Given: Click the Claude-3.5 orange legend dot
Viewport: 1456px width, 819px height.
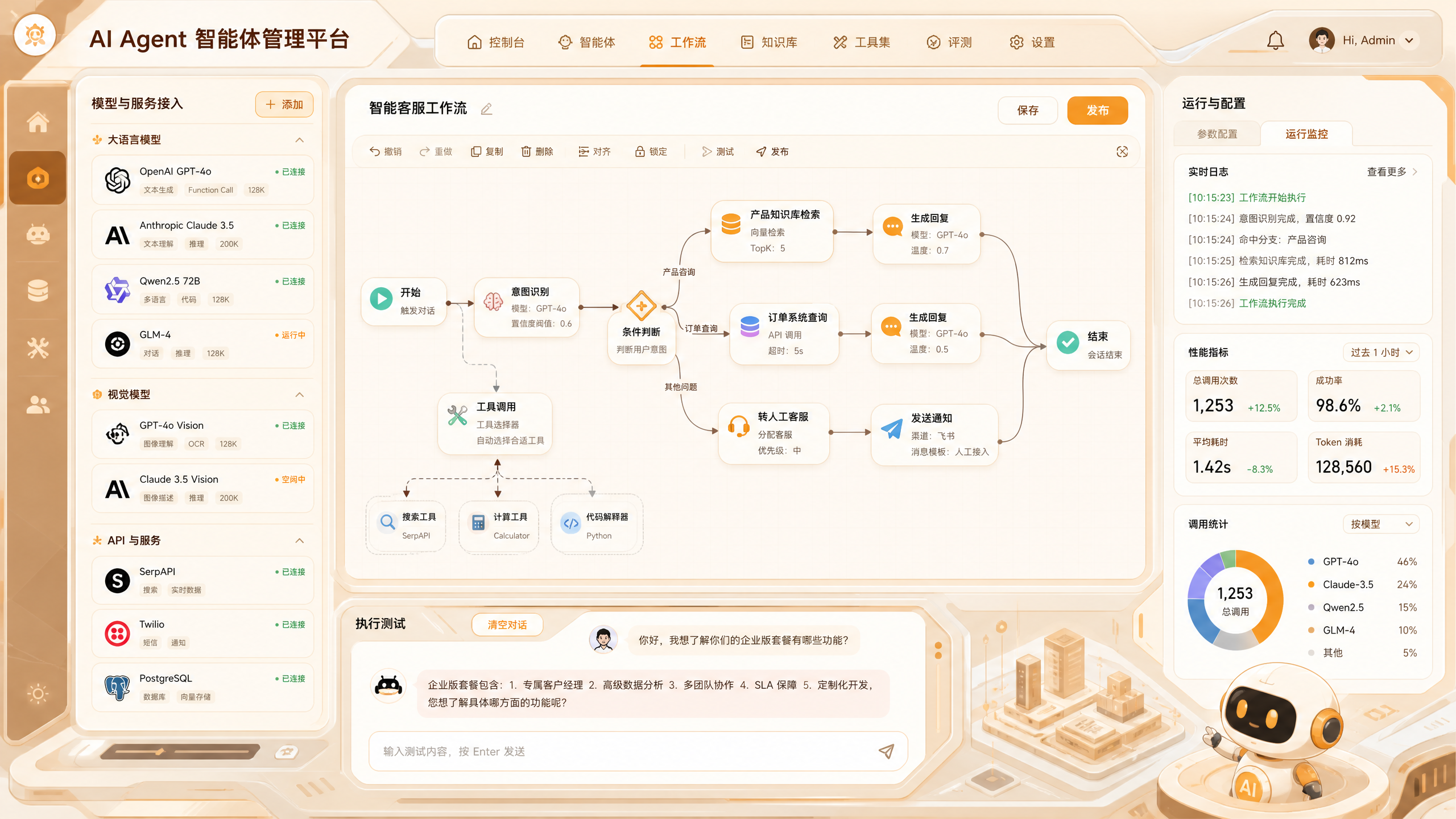Looking at the screenshot, I should coord(1311,584).
